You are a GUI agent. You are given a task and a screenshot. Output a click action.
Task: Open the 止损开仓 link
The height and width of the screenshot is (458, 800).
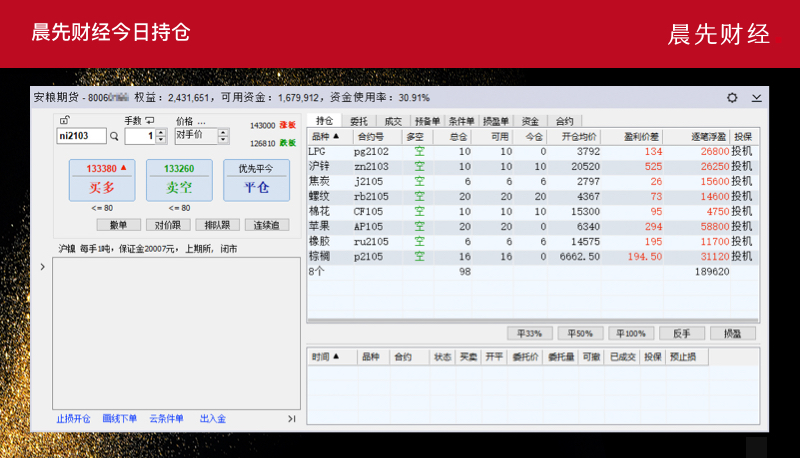(x=73, y=419)
